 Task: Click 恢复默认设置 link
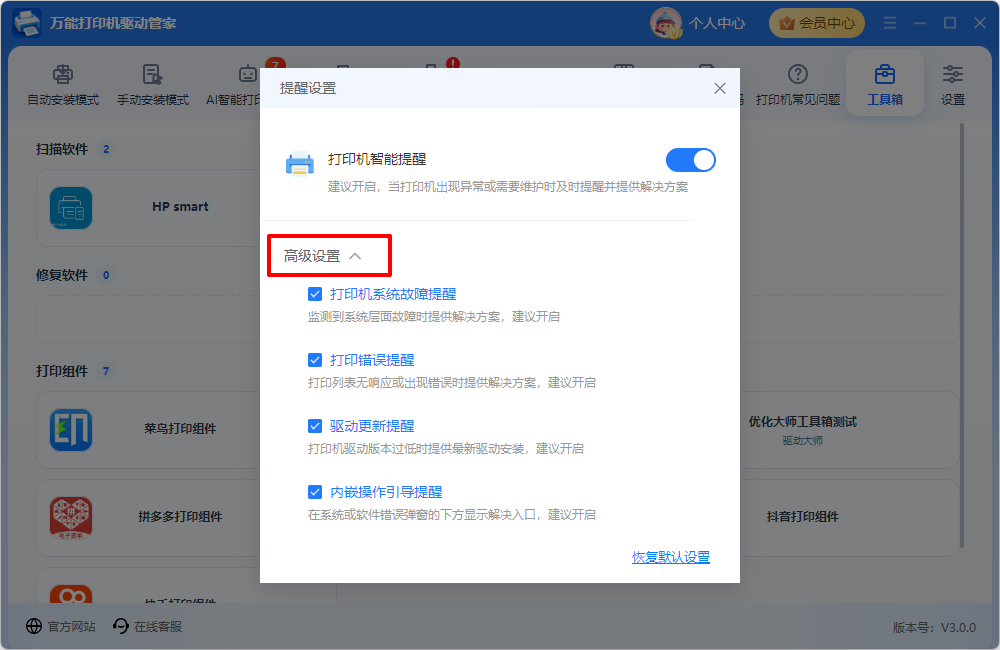point(671,557)
